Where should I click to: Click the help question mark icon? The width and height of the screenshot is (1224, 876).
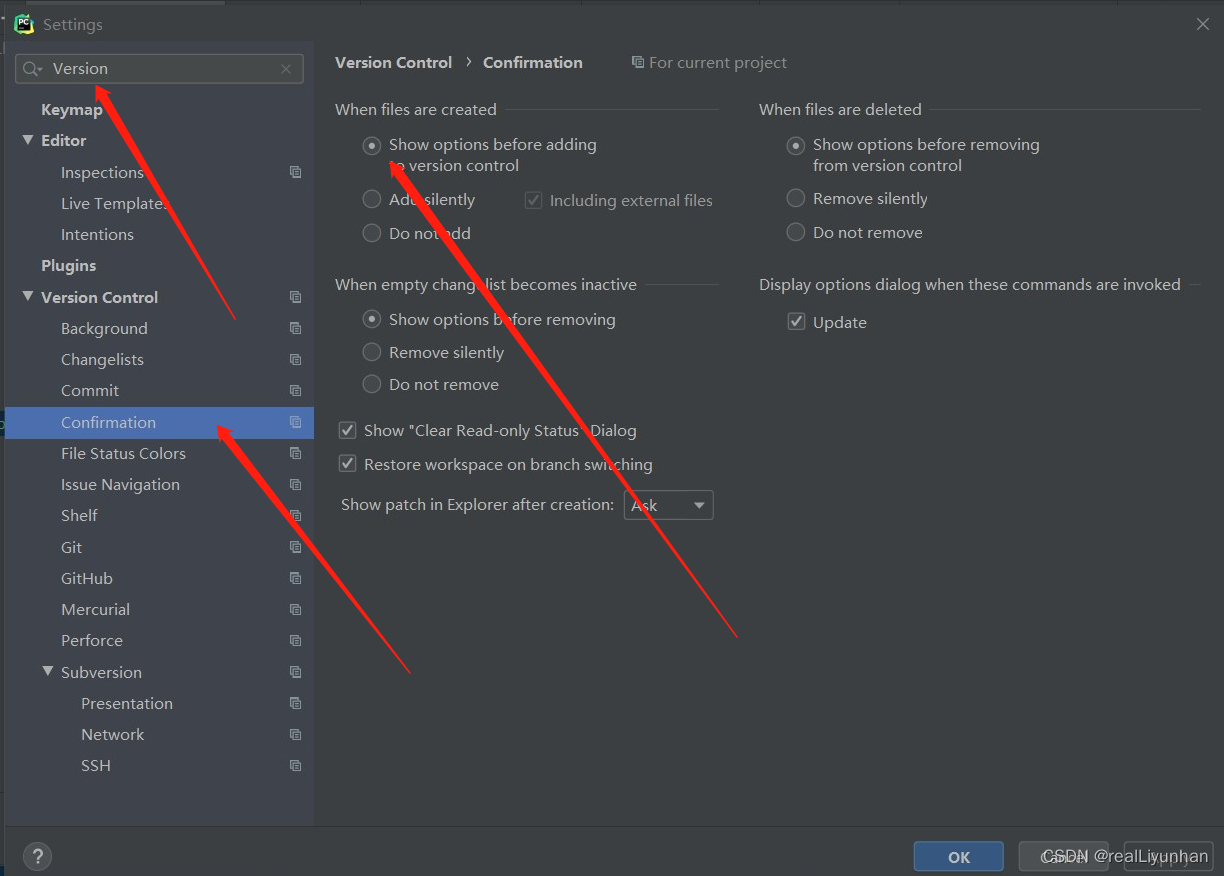pos(37,856)
